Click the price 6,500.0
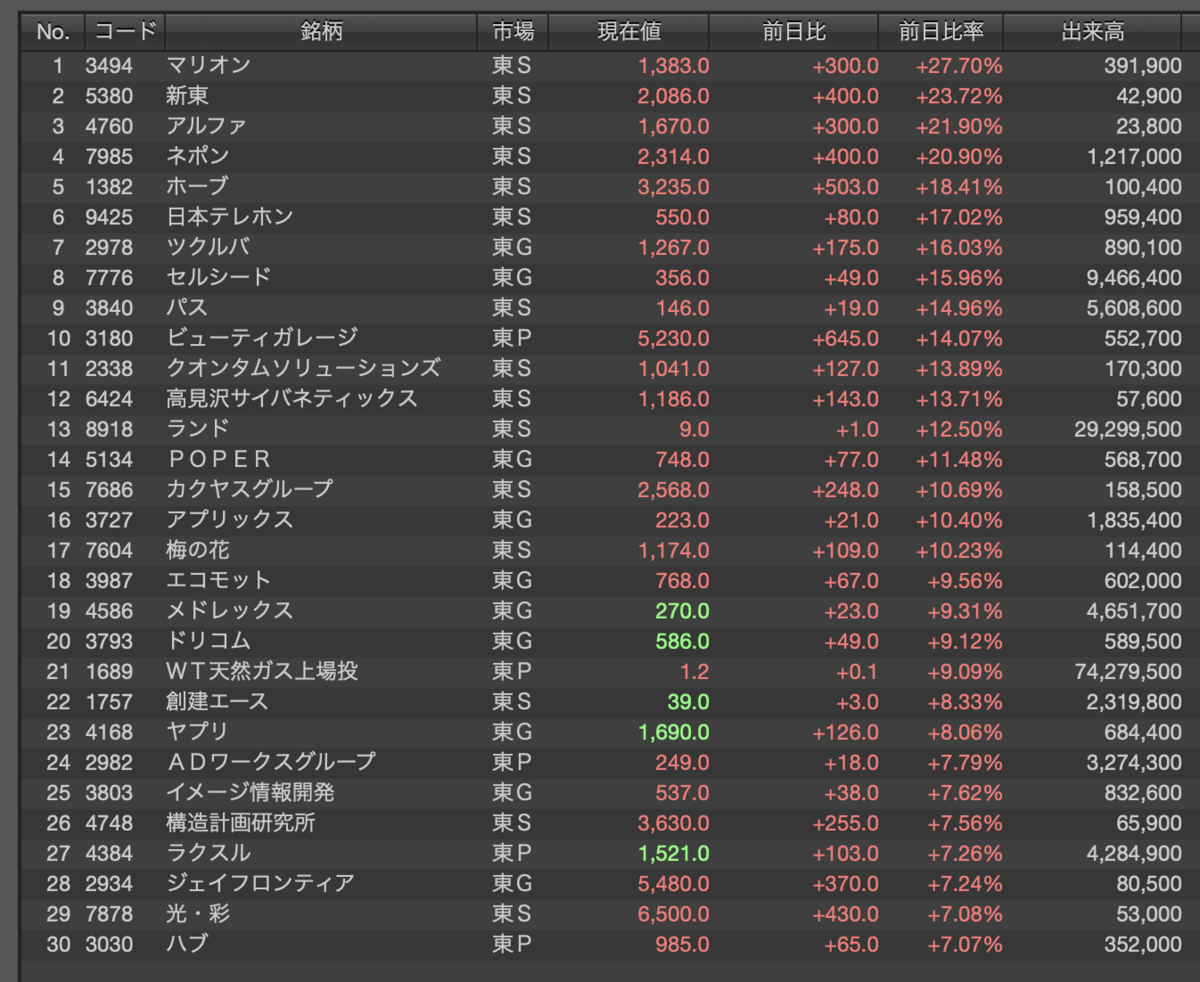 tap(673, 912)
